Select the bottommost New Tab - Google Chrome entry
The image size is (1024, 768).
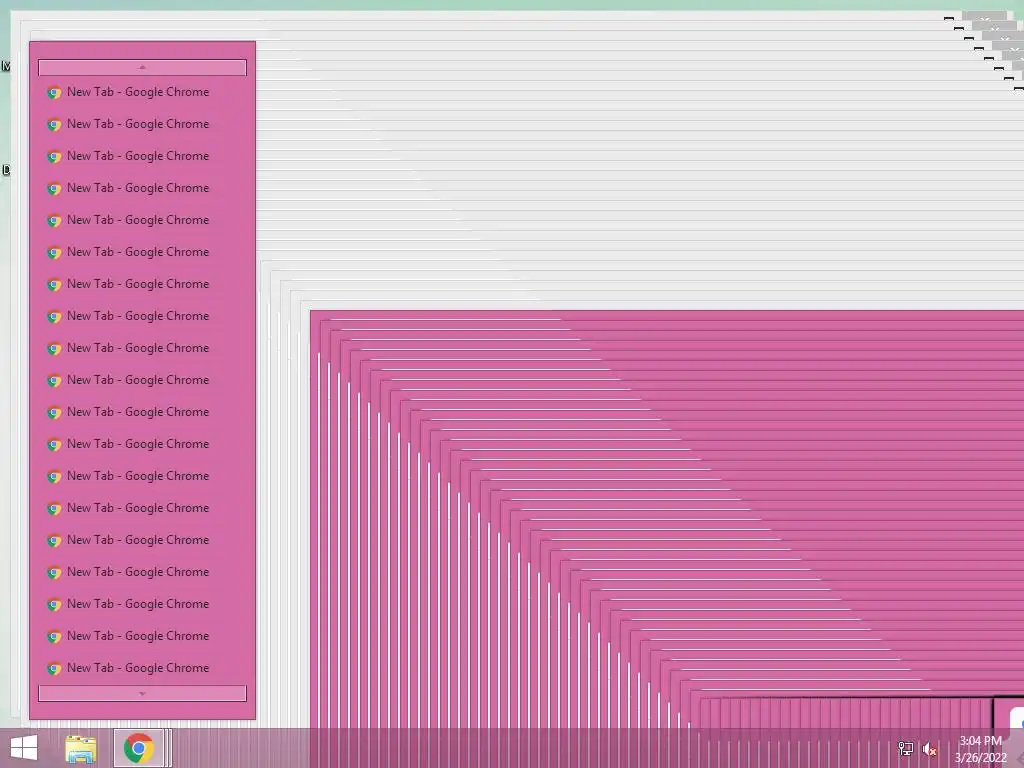(142, 668)
